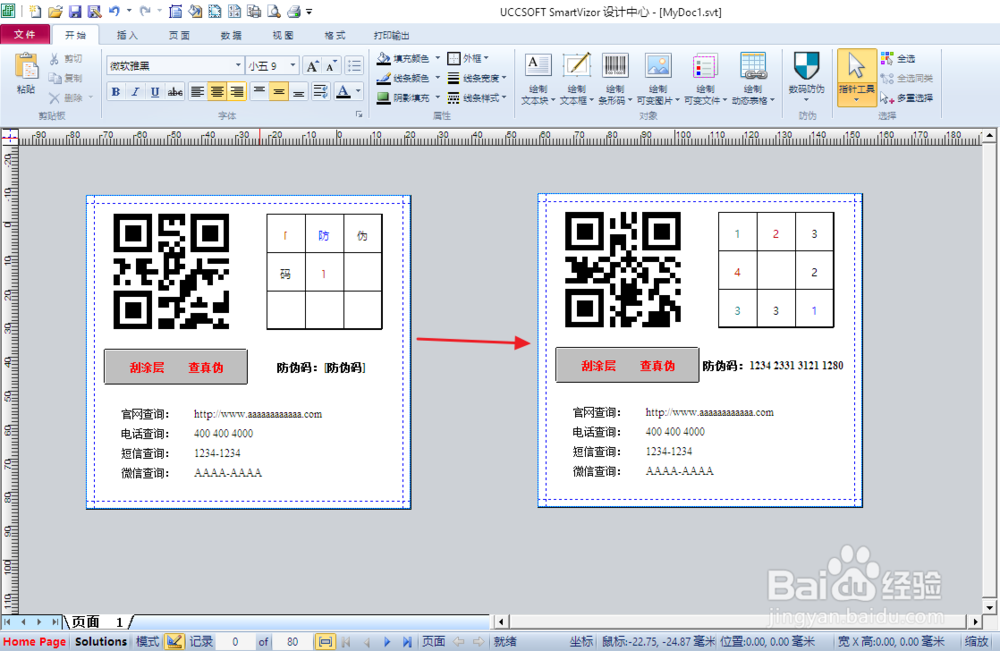Click the bullet list icon

(x=355, y=66)
